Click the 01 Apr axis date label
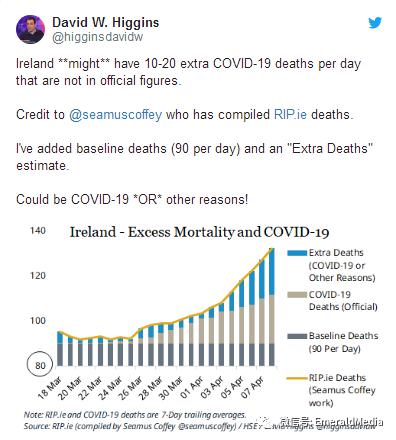Viewport: 396px width, 440px height. [x=191, y=387]
